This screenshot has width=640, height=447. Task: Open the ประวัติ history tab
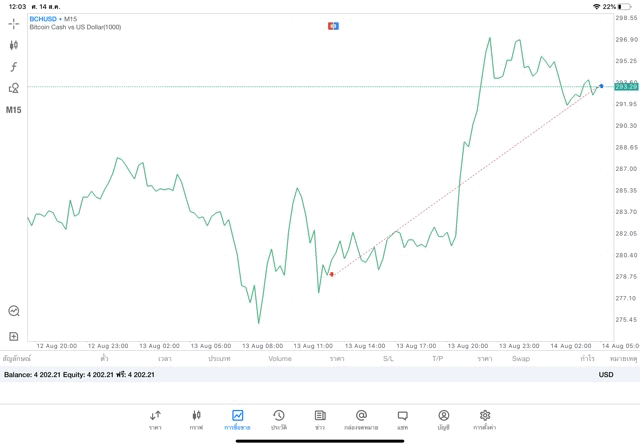tap(278, 419)
